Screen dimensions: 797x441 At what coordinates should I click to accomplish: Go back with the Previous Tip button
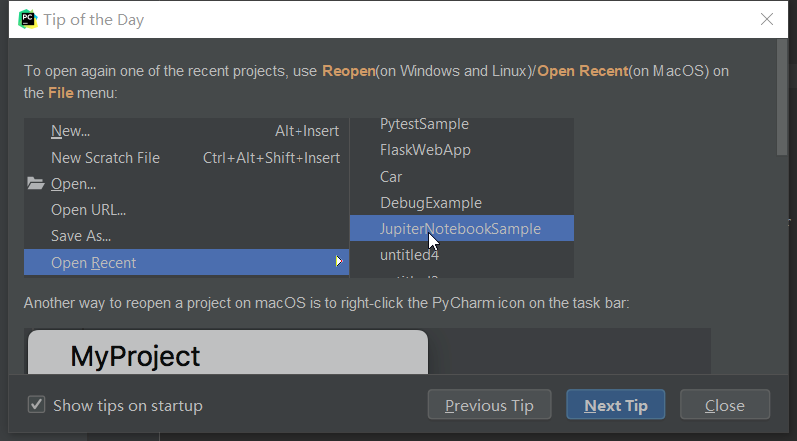point(489,405)
